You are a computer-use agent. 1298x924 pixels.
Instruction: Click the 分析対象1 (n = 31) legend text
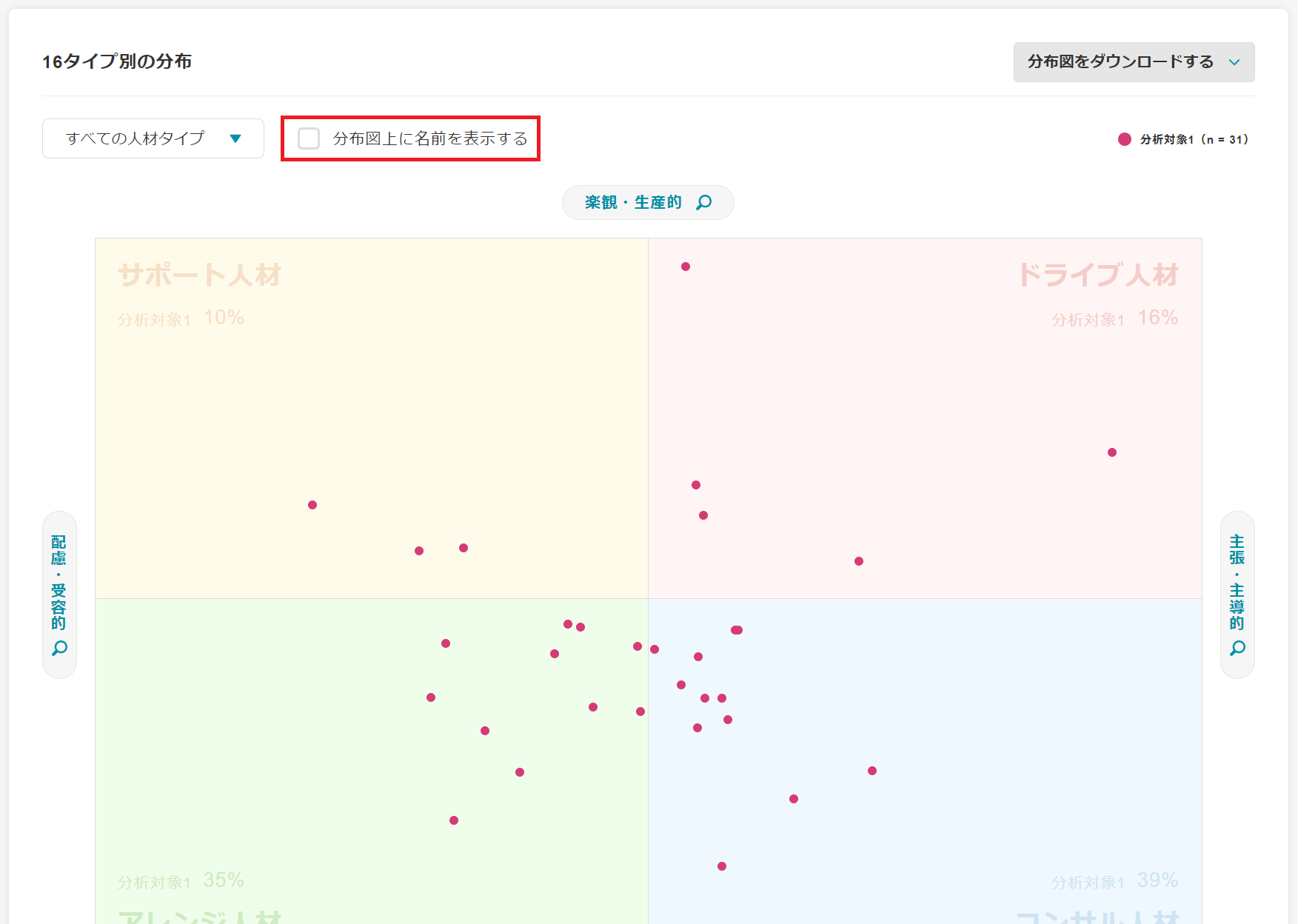(x=1194, y=139)
